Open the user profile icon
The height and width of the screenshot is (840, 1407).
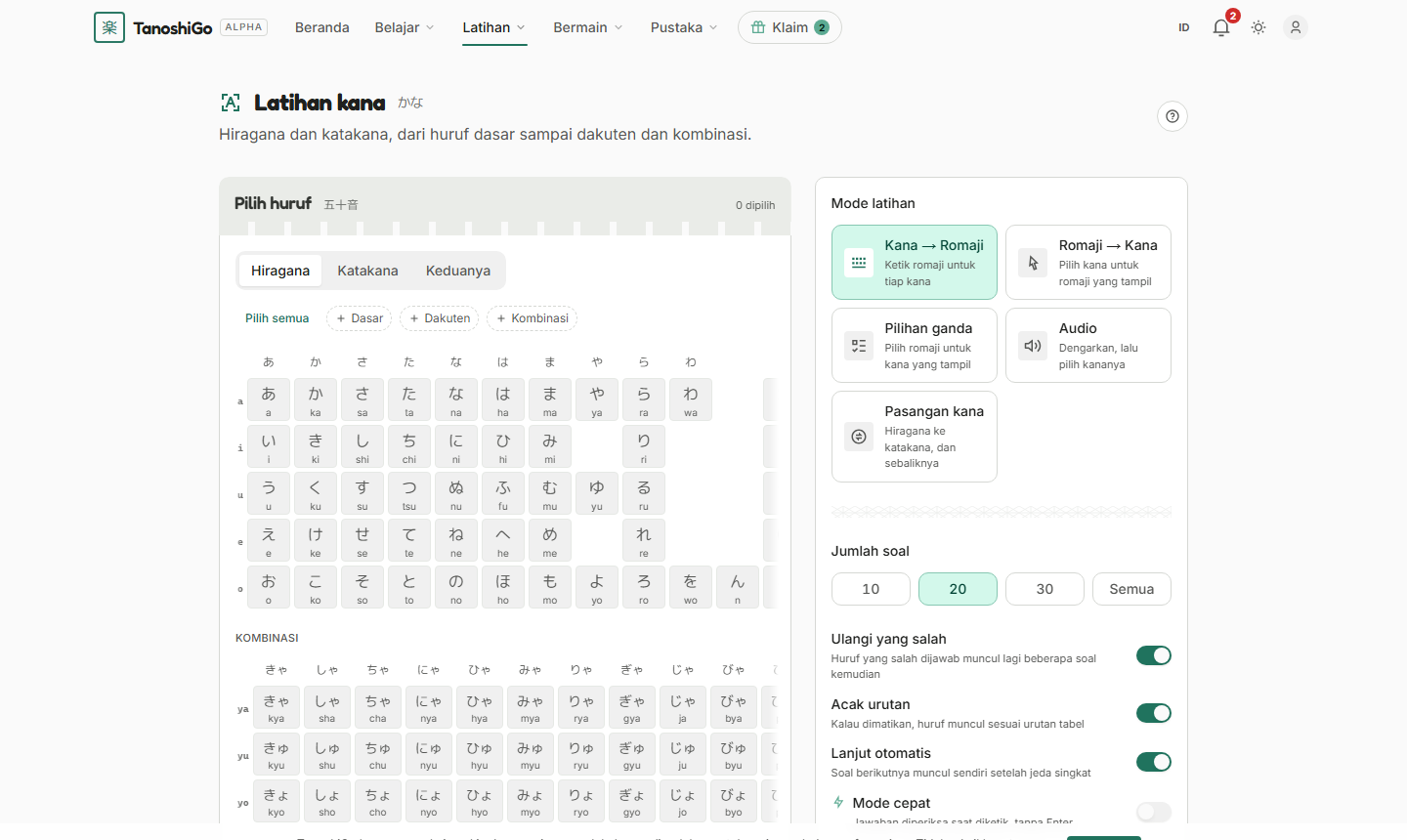[1296, 27]
